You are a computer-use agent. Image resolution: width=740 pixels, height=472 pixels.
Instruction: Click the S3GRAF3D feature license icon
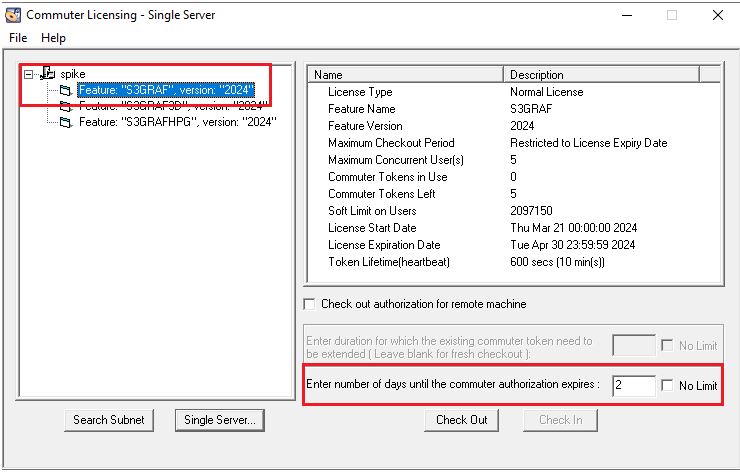66,106
